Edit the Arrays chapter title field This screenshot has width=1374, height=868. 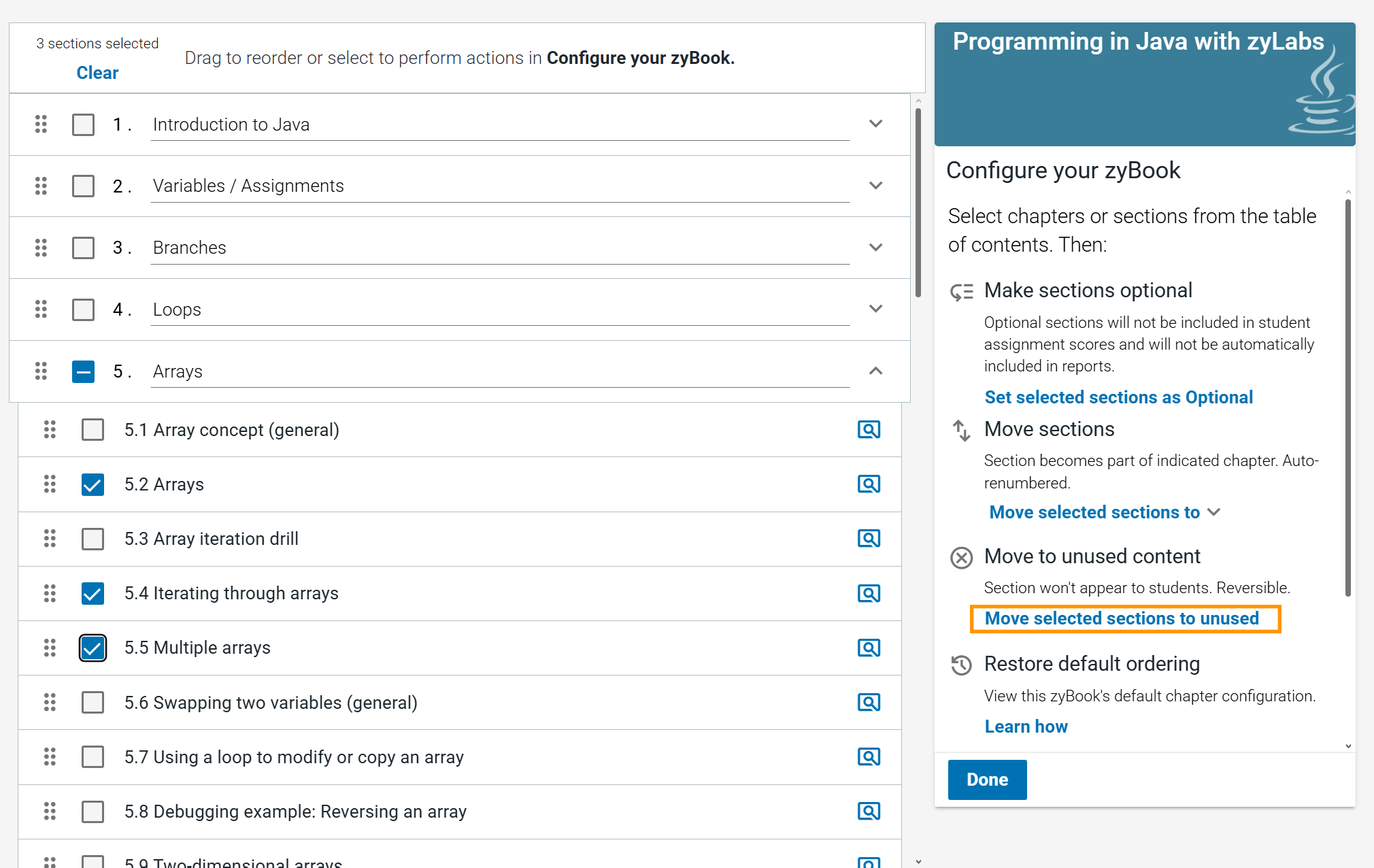[500, 372]
